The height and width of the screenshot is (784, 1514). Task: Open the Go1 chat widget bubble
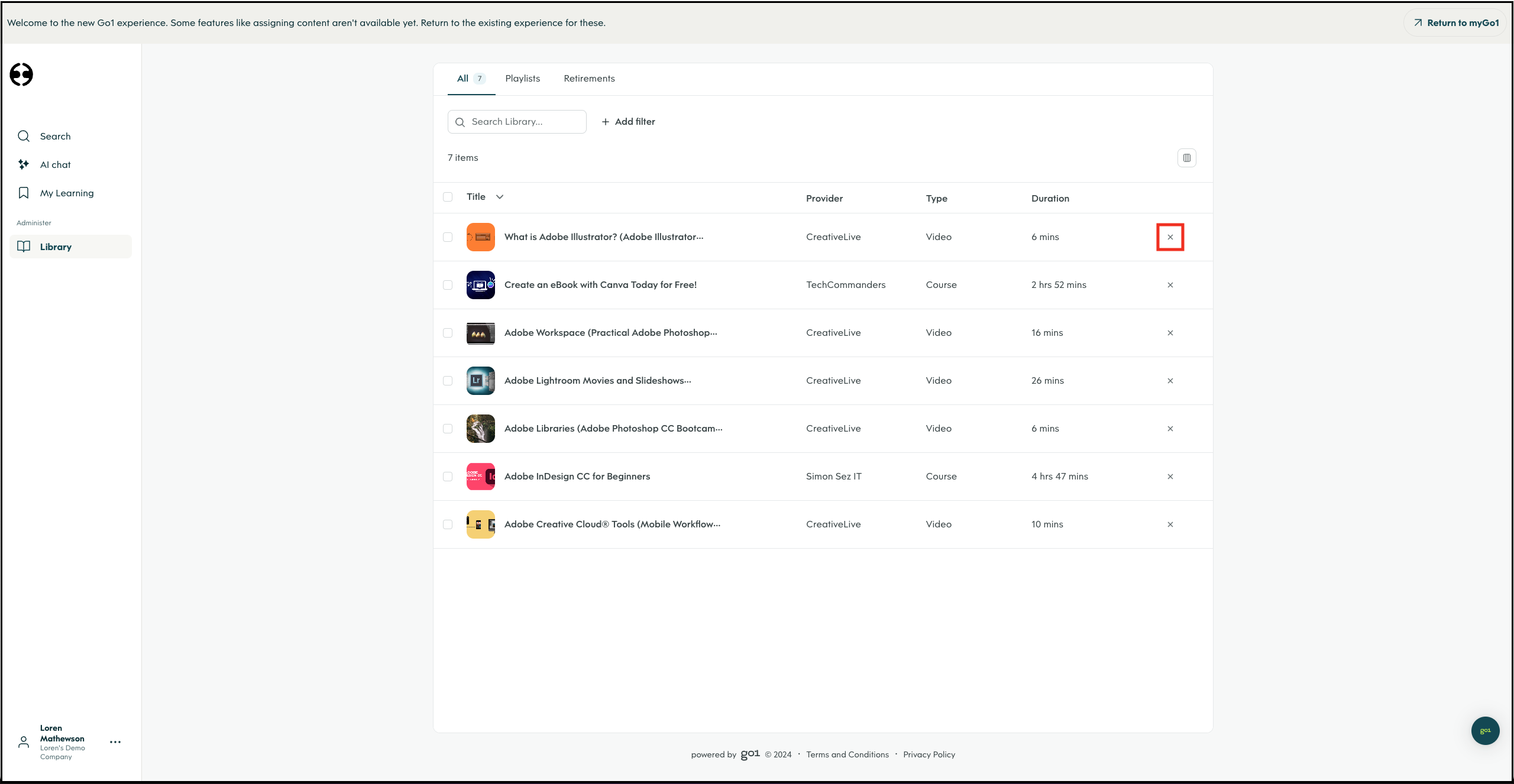click(1485, 731)
